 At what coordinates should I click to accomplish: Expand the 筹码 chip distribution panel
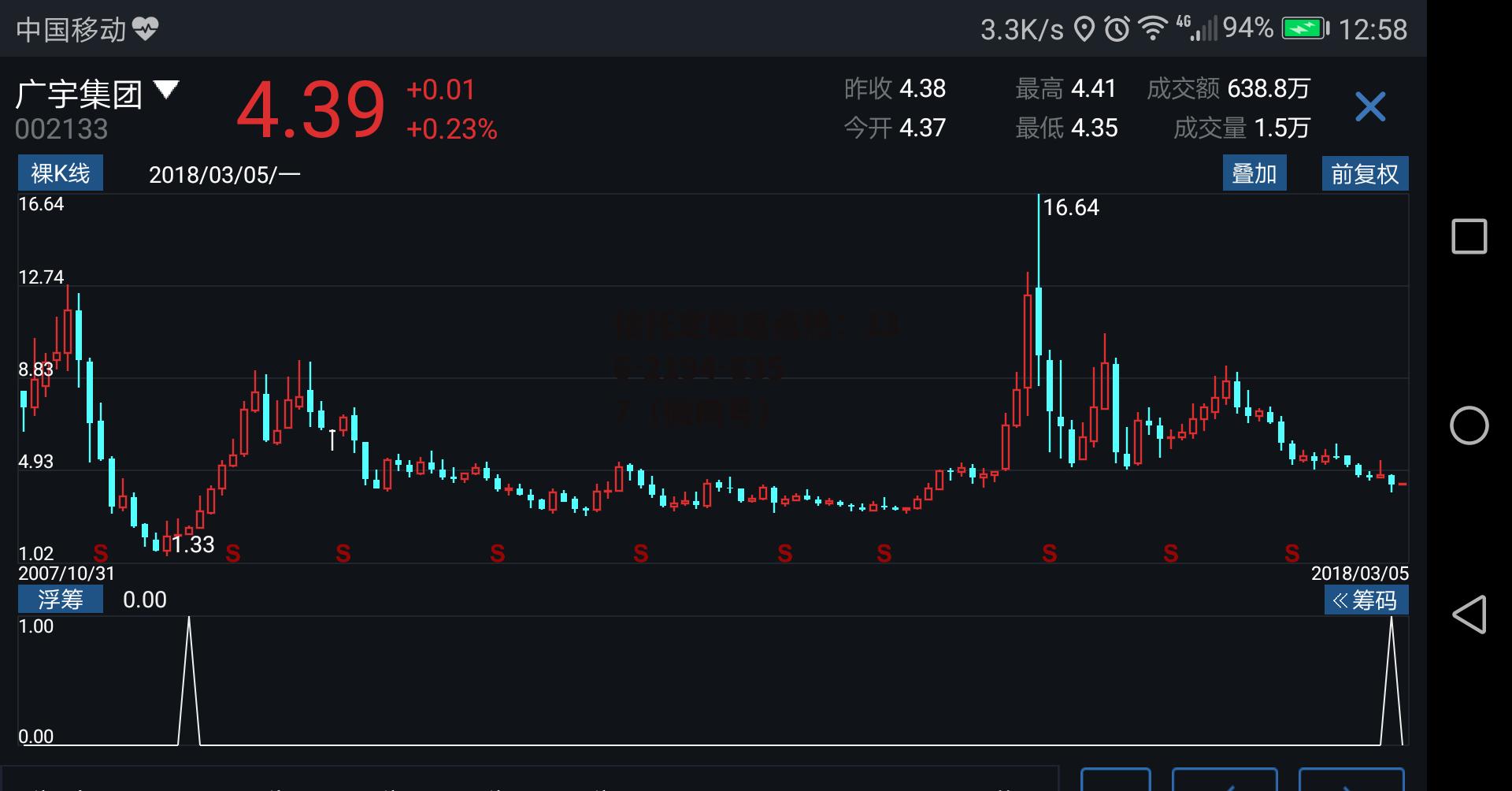[1366, 600]
